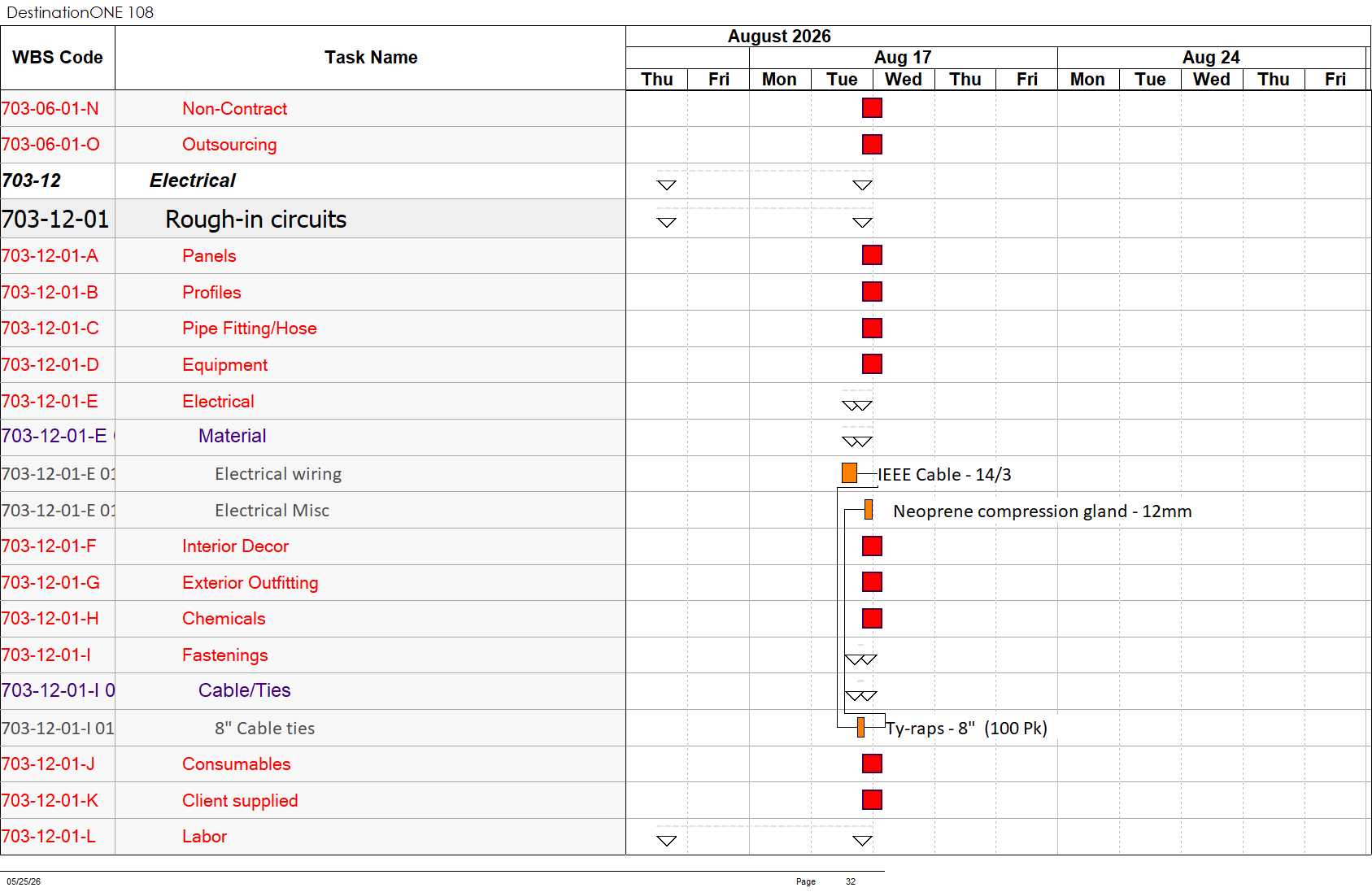This screenshot has width=1372, height=892.
Task: Click the Labor row summary start triangle
Action: coord(666,841)
